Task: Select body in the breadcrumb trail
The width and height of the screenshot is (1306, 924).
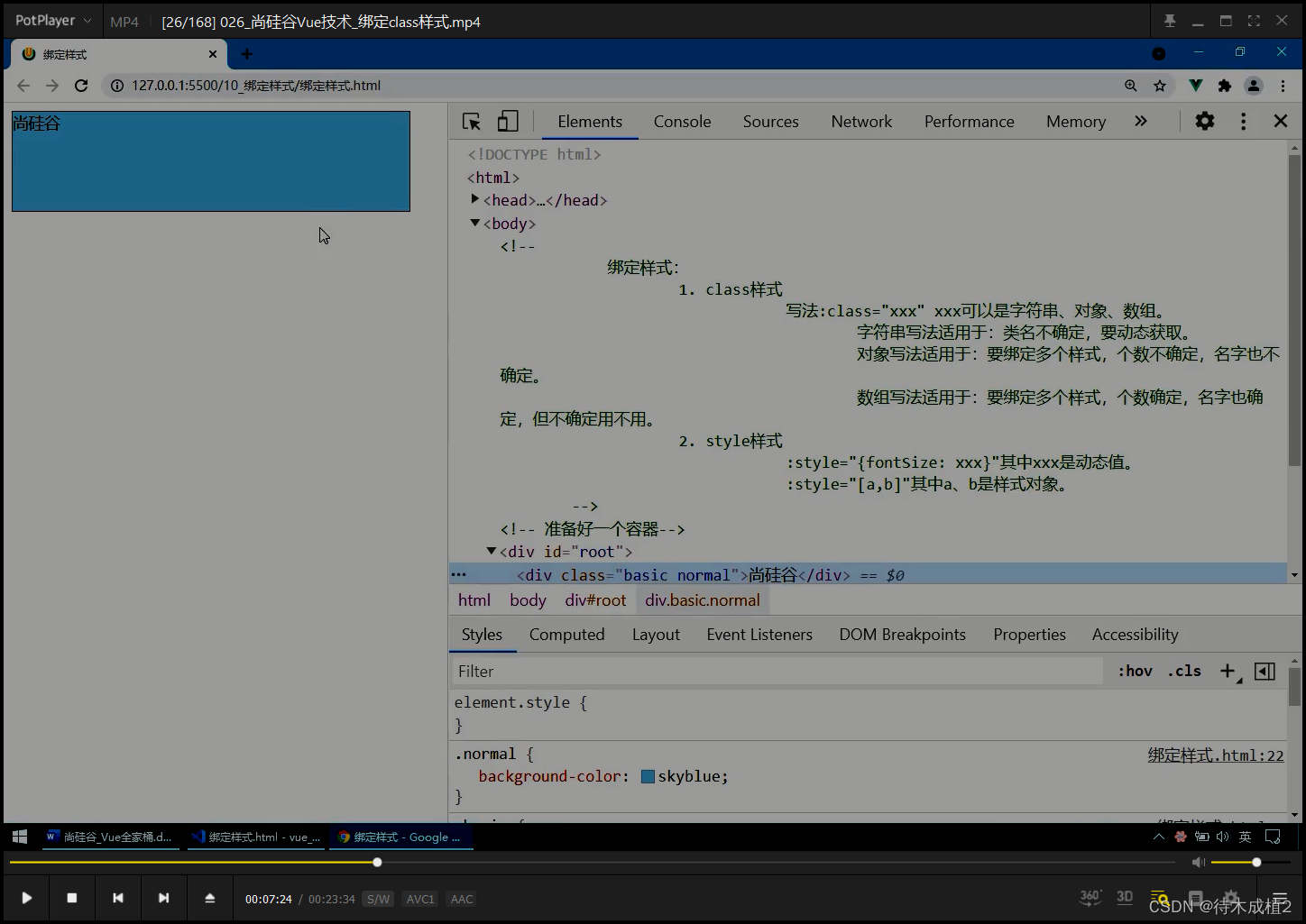Action: click(528, 600)
